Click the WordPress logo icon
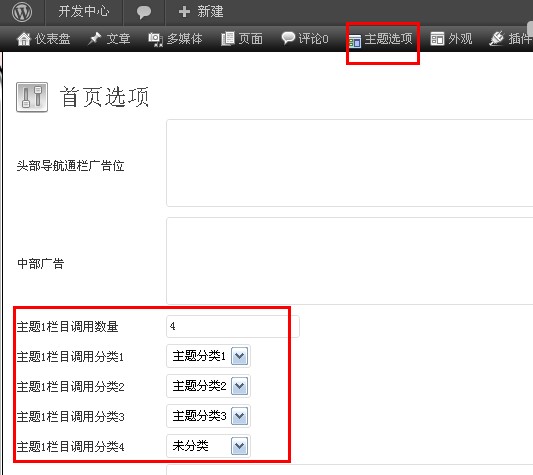Image resolution: width=533 pixels, height=475 pixels. [22, 12]
